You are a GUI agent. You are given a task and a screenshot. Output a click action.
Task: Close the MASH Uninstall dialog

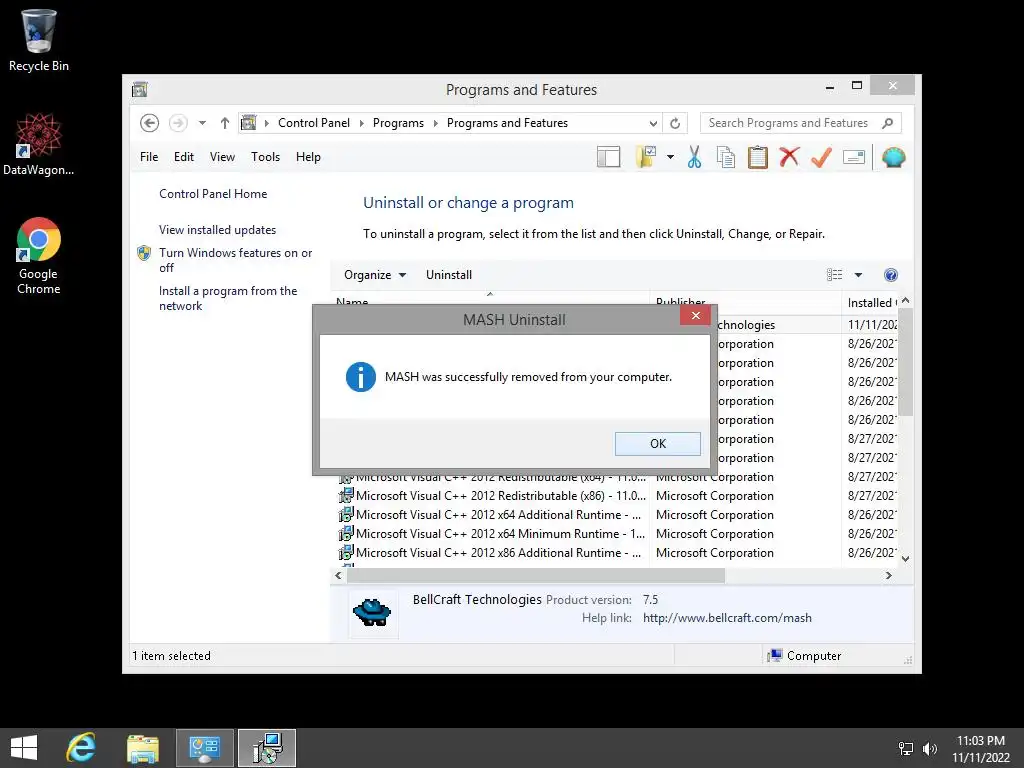(696, 315)
